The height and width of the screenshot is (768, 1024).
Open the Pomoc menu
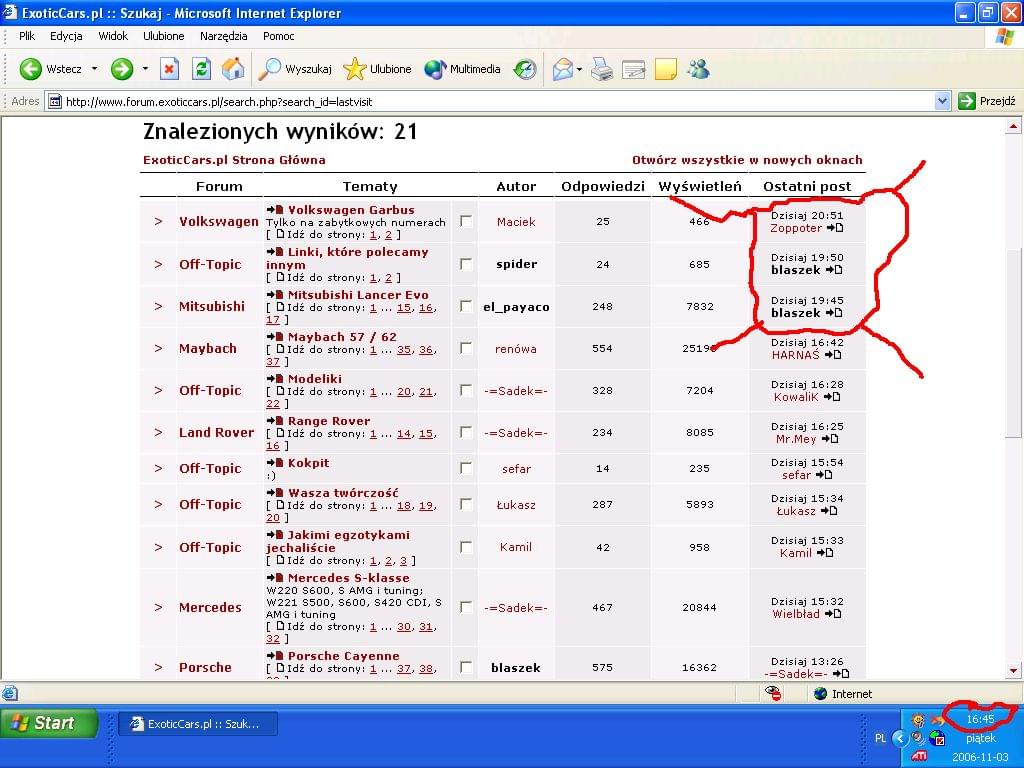click(279, 36)
